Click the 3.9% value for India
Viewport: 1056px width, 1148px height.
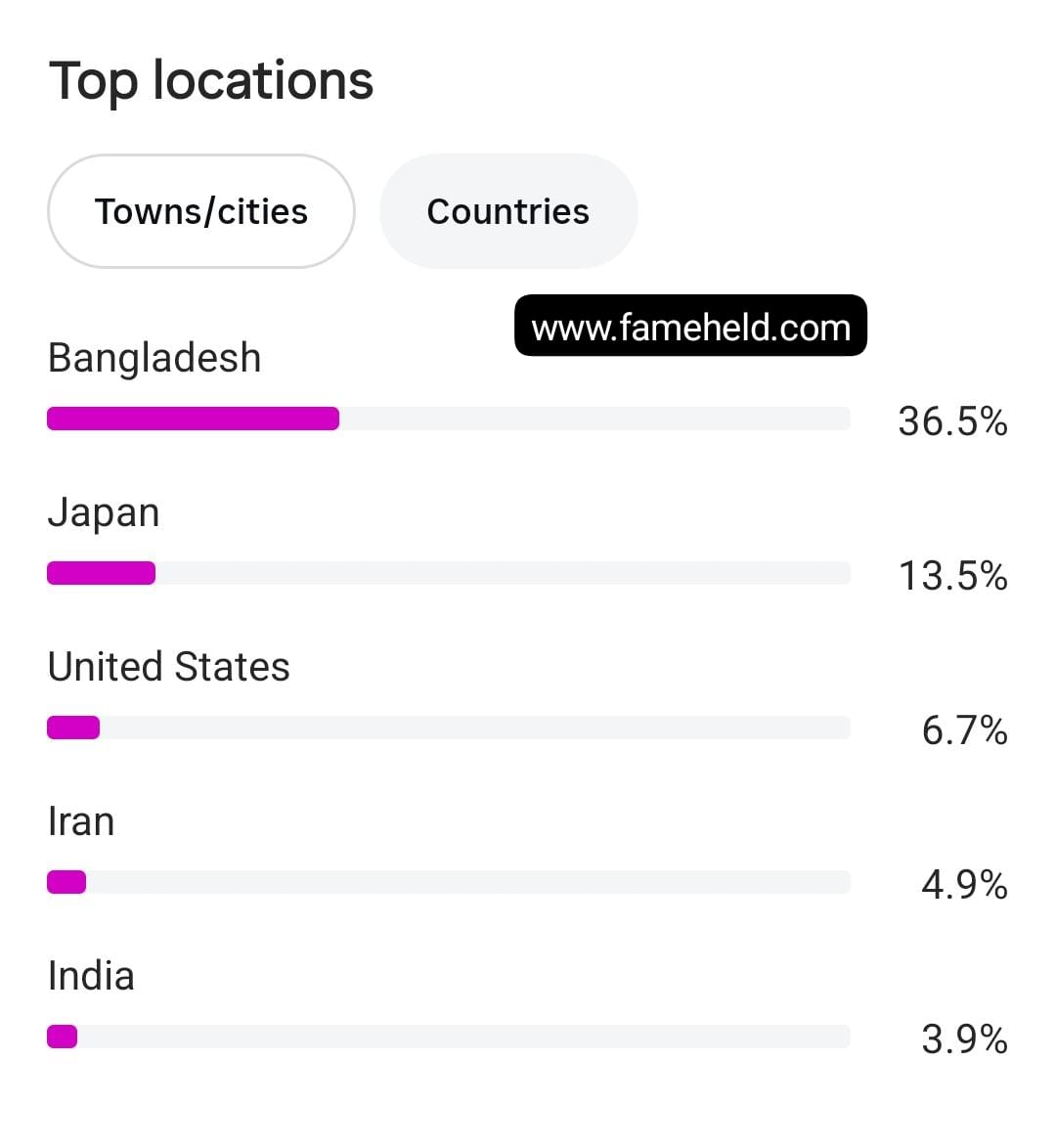964,1039
